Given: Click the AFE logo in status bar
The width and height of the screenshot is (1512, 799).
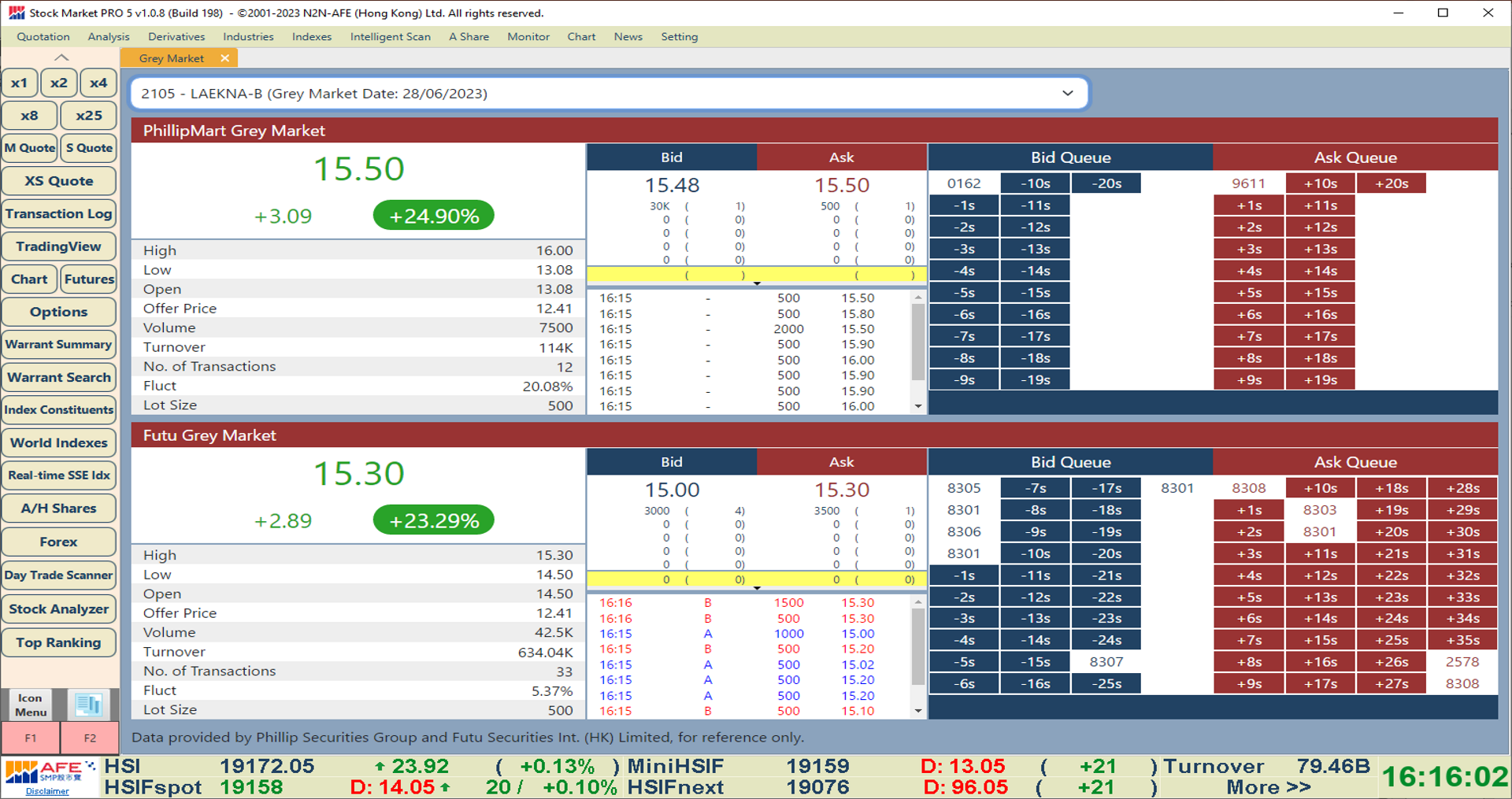Looking at the screenshot, I should [50, 772].
